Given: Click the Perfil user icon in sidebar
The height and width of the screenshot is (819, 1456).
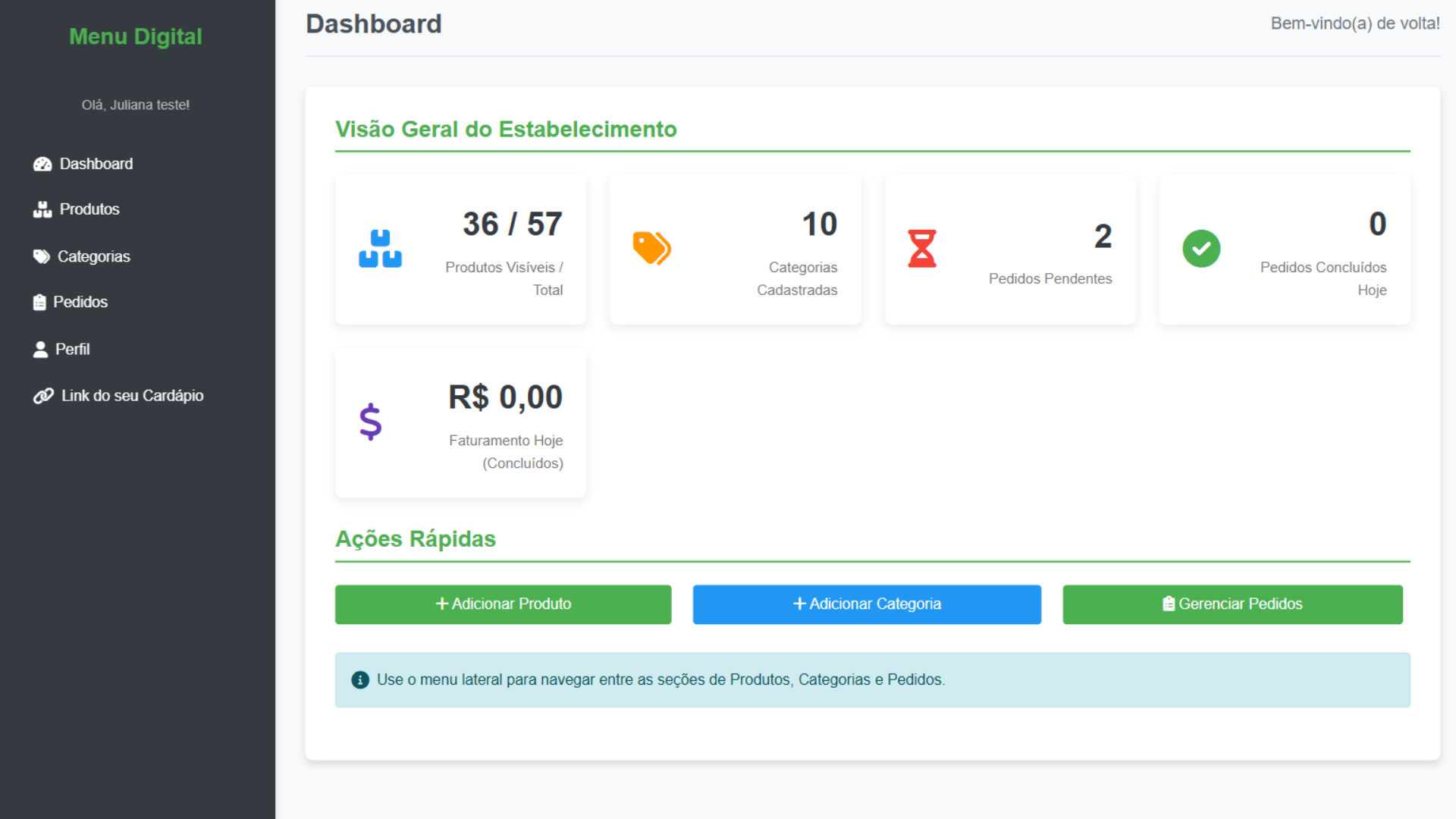Looking at the screenshot, I should (40, 350).
